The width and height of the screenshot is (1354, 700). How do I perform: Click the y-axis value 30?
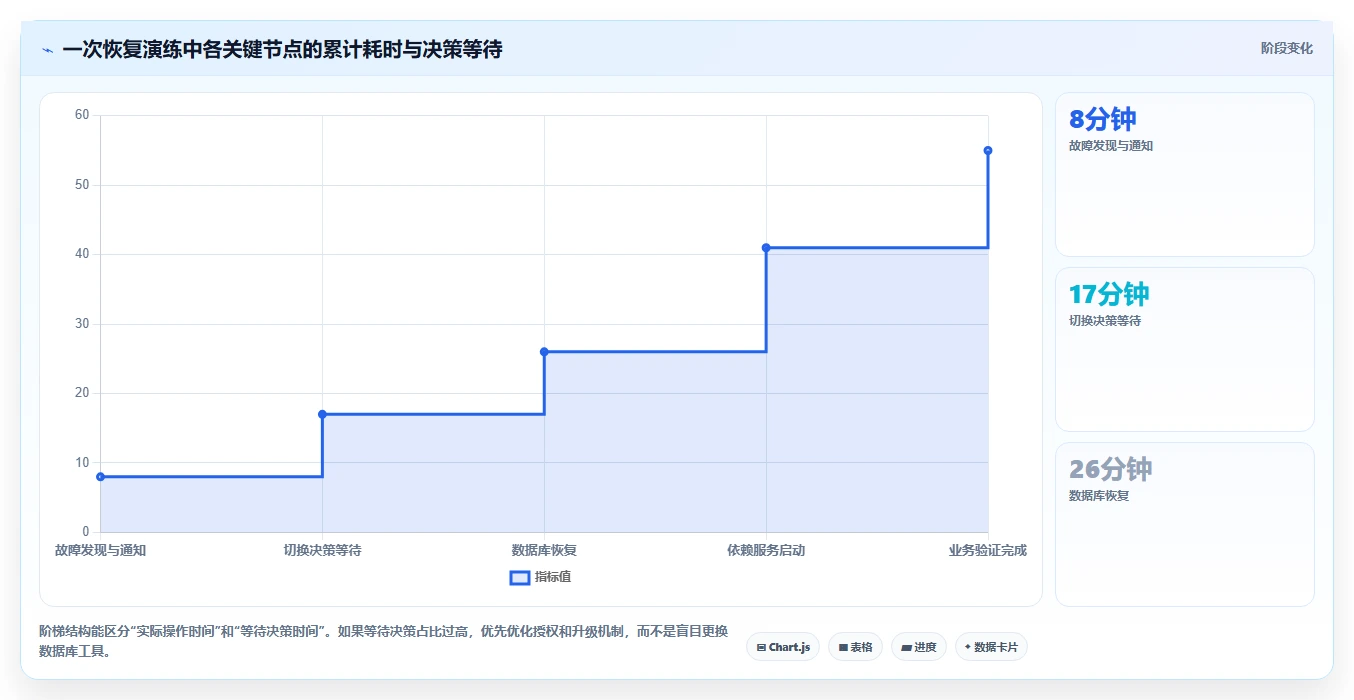click(82, 324)
